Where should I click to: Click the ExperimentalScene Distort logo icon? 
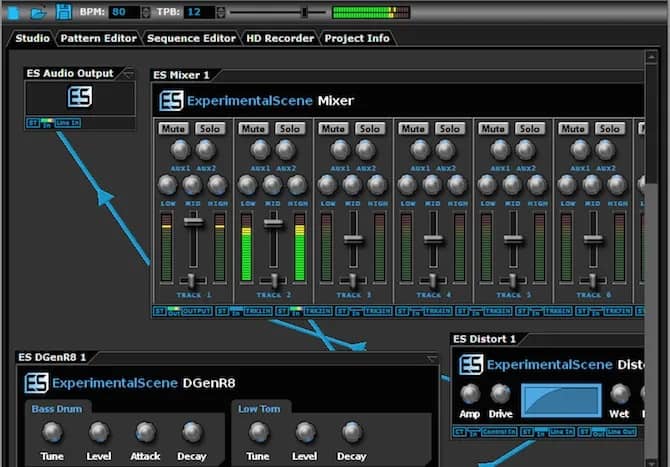[x=471, y=364]
